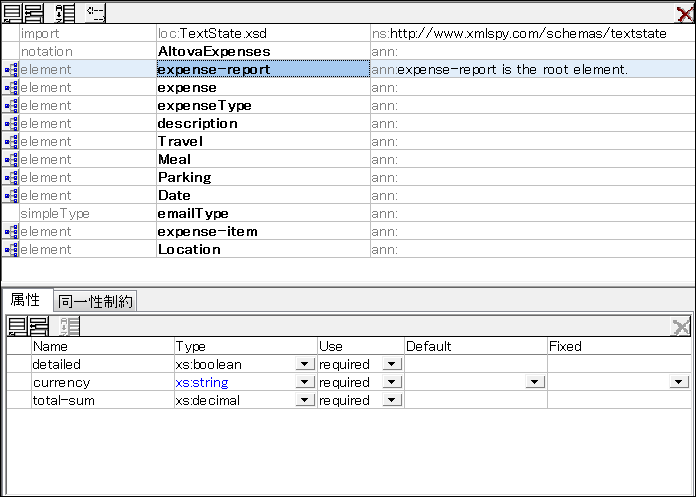Click the Default column header
Viewport: 696px width, 497px height.
pos(476,346)
